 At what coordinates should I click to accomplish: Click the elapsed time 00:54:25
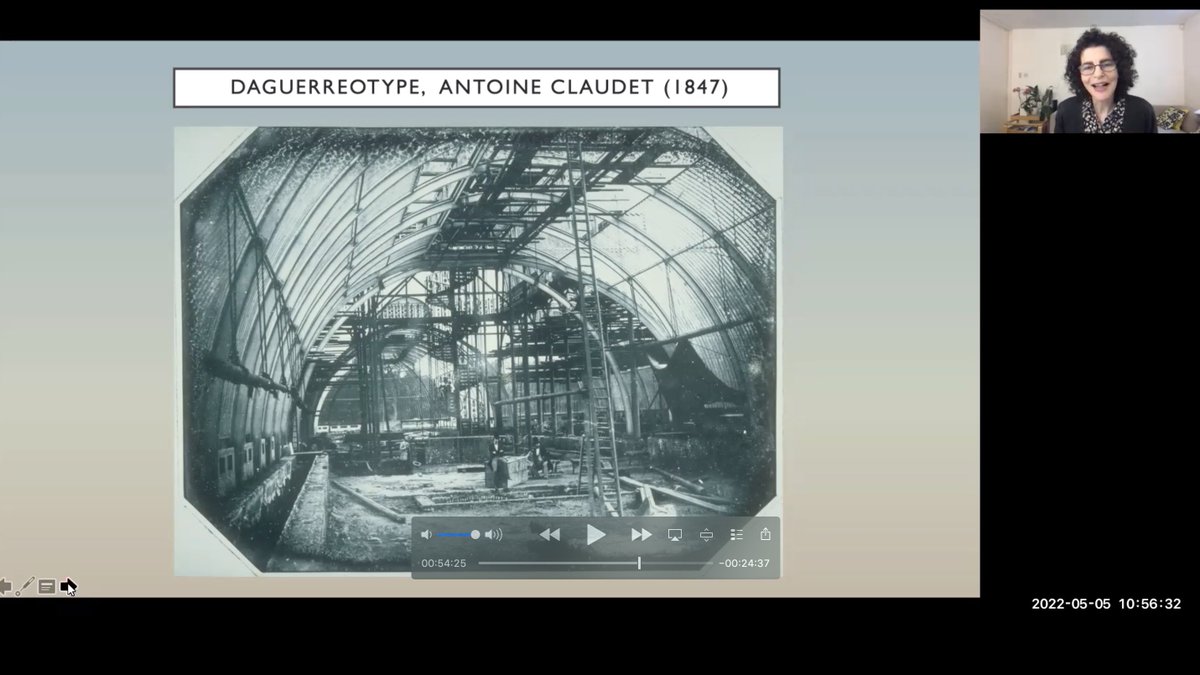click(443, 563)
